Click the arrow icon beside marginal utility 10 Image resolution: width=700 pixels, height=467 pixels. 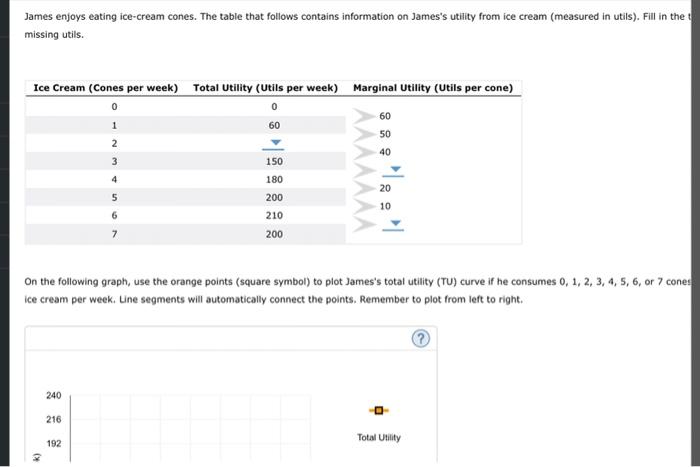364,206
